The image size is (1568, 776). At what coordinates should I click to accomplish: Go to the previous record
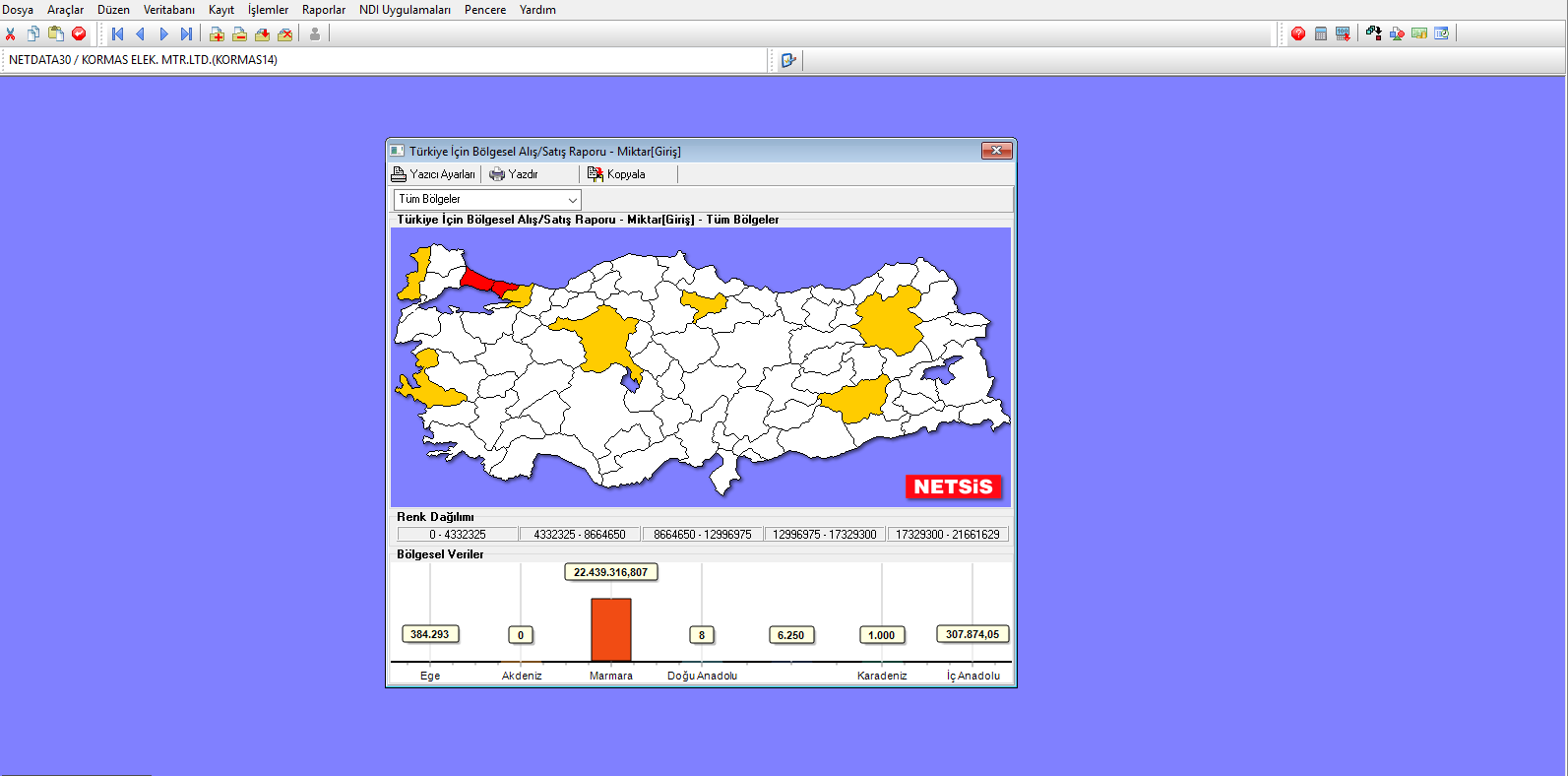[140, 33]
